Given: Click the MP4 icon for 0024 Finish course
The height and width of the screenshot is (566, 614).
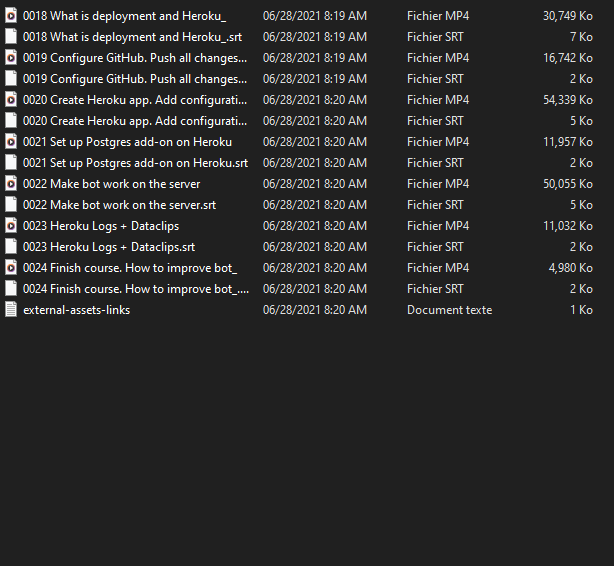Looking at the screenshot, I should coord(11,268).
